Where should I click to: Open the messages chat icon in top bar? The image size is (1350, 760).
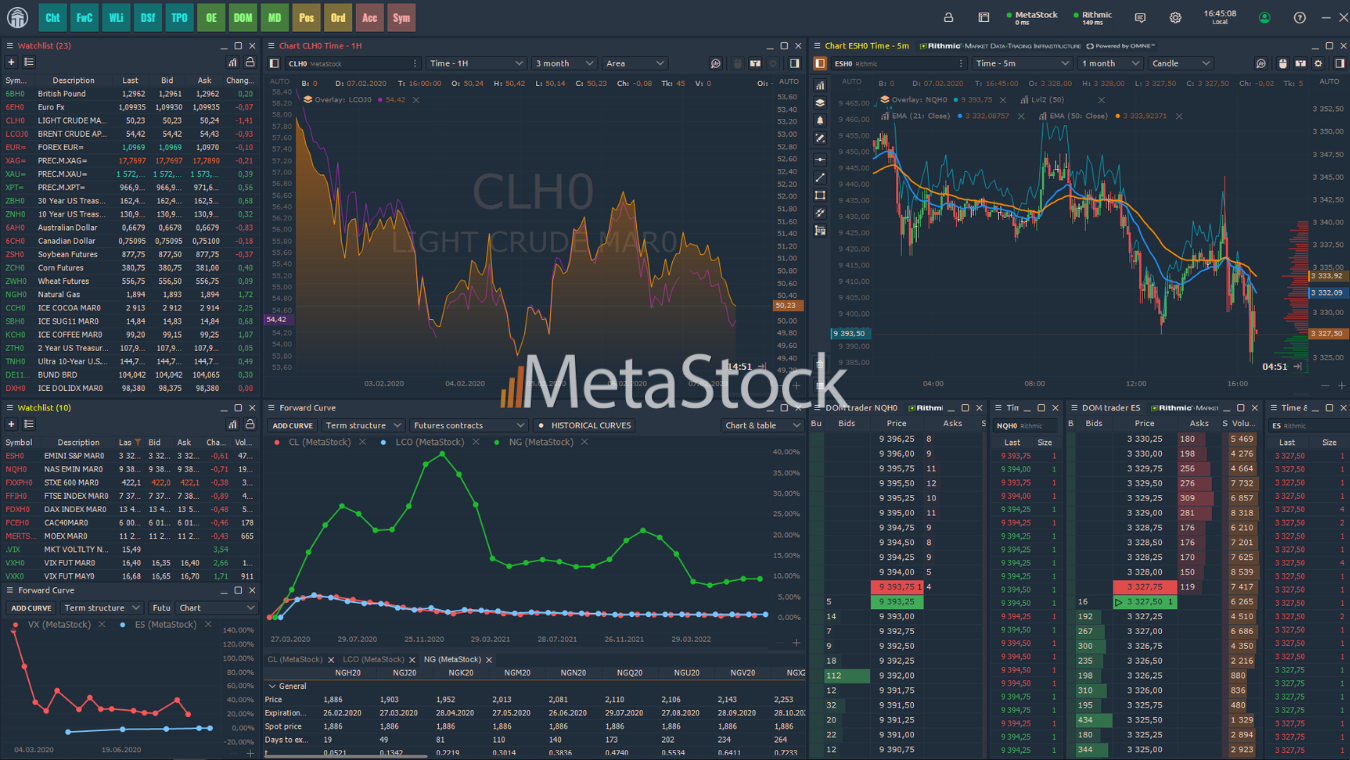(x=1140, y=17)
